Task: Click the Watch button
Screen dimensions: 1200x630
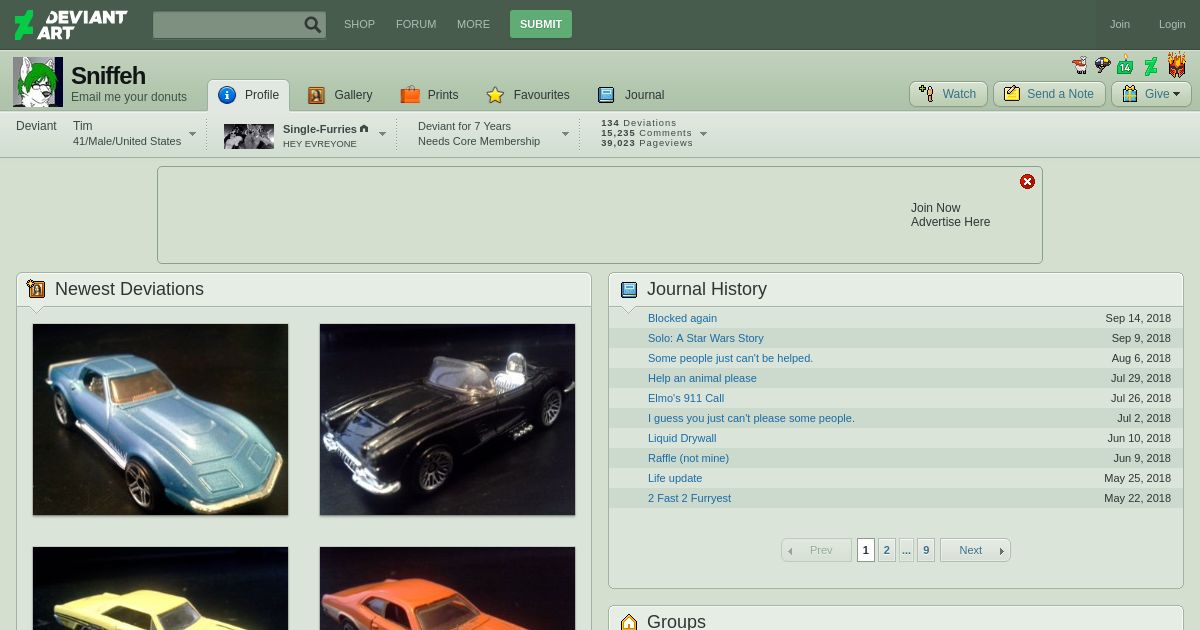Action: pos(948,94)
